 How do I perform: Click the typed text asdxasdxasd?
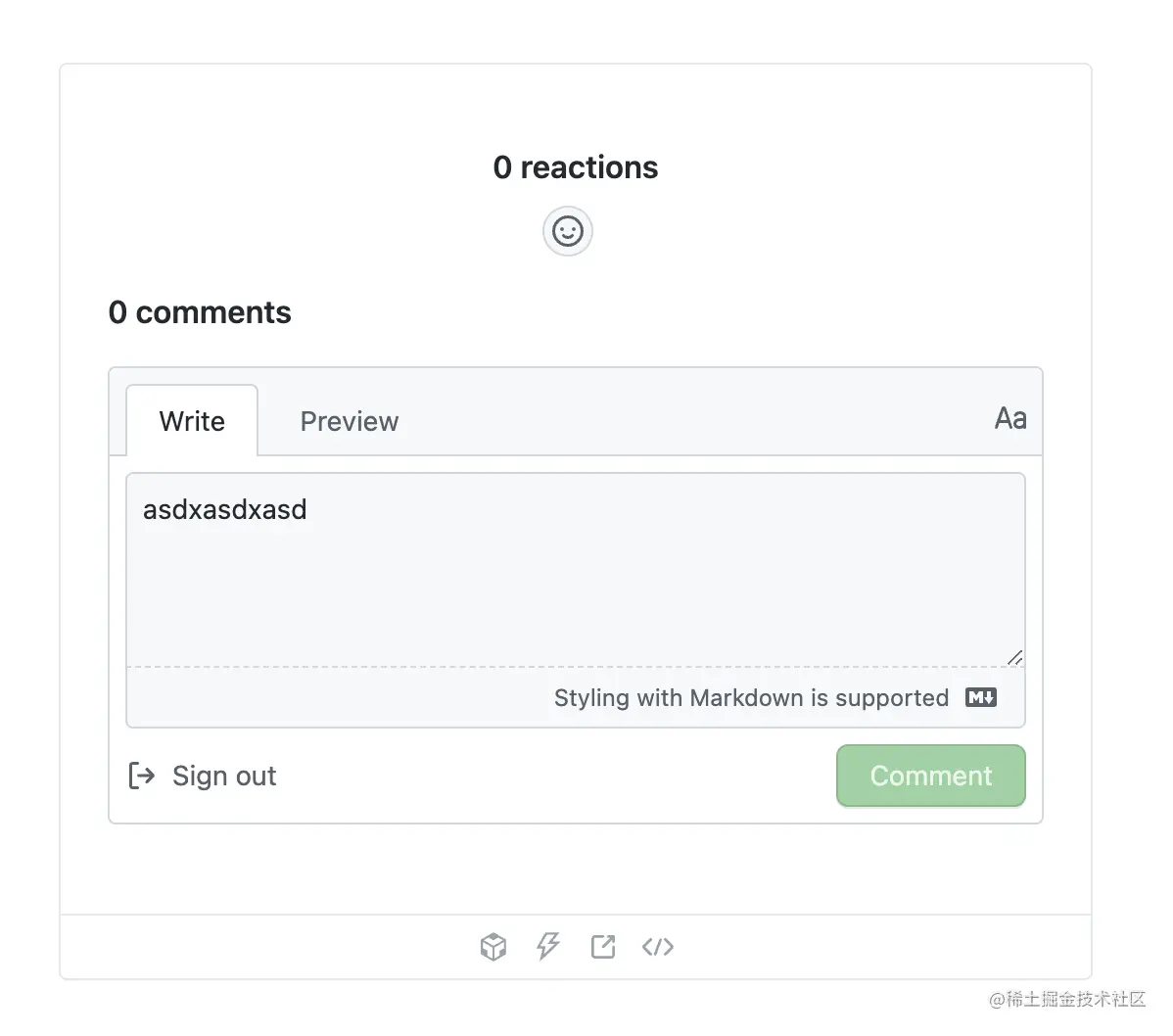pyautogui.click(x=225, y=509)
